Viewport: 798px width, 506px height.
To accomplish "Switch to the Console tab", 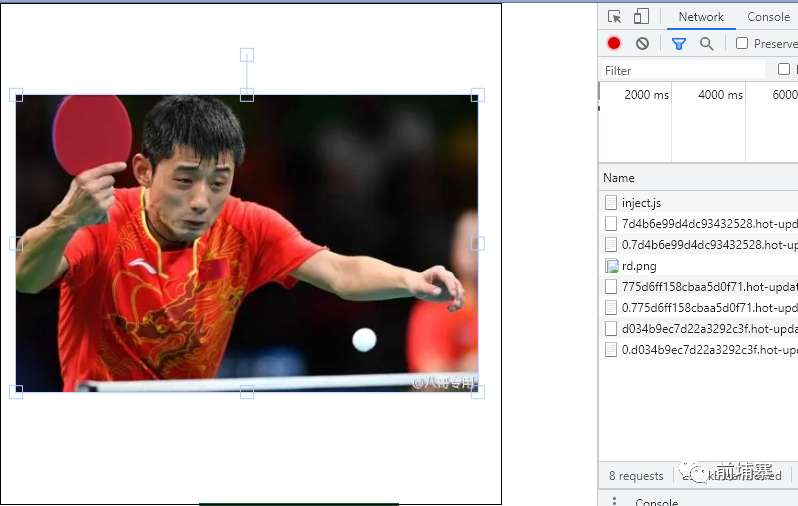I will pyautogui.click(x=768, y=17).
